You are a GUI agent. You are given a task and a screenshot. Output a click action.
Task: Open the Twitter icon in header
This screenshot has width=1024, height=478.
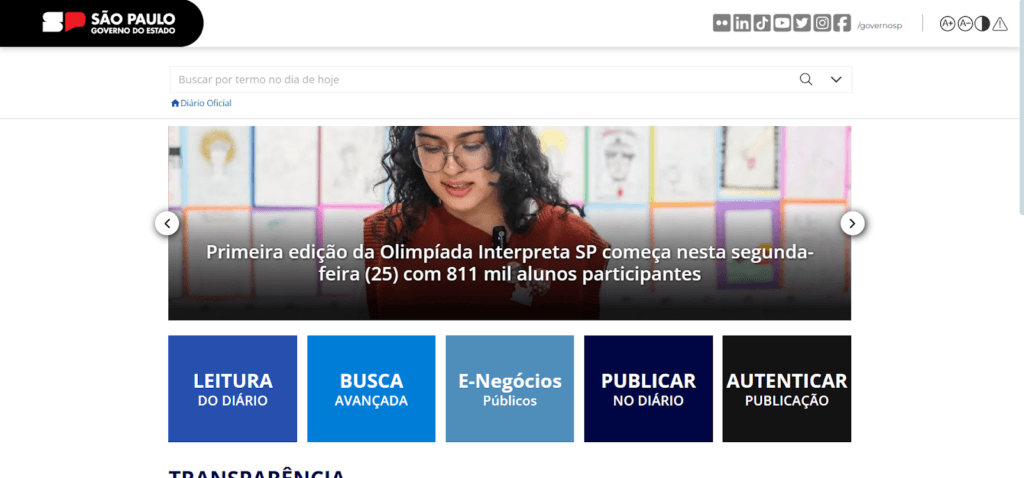(803, 24)
